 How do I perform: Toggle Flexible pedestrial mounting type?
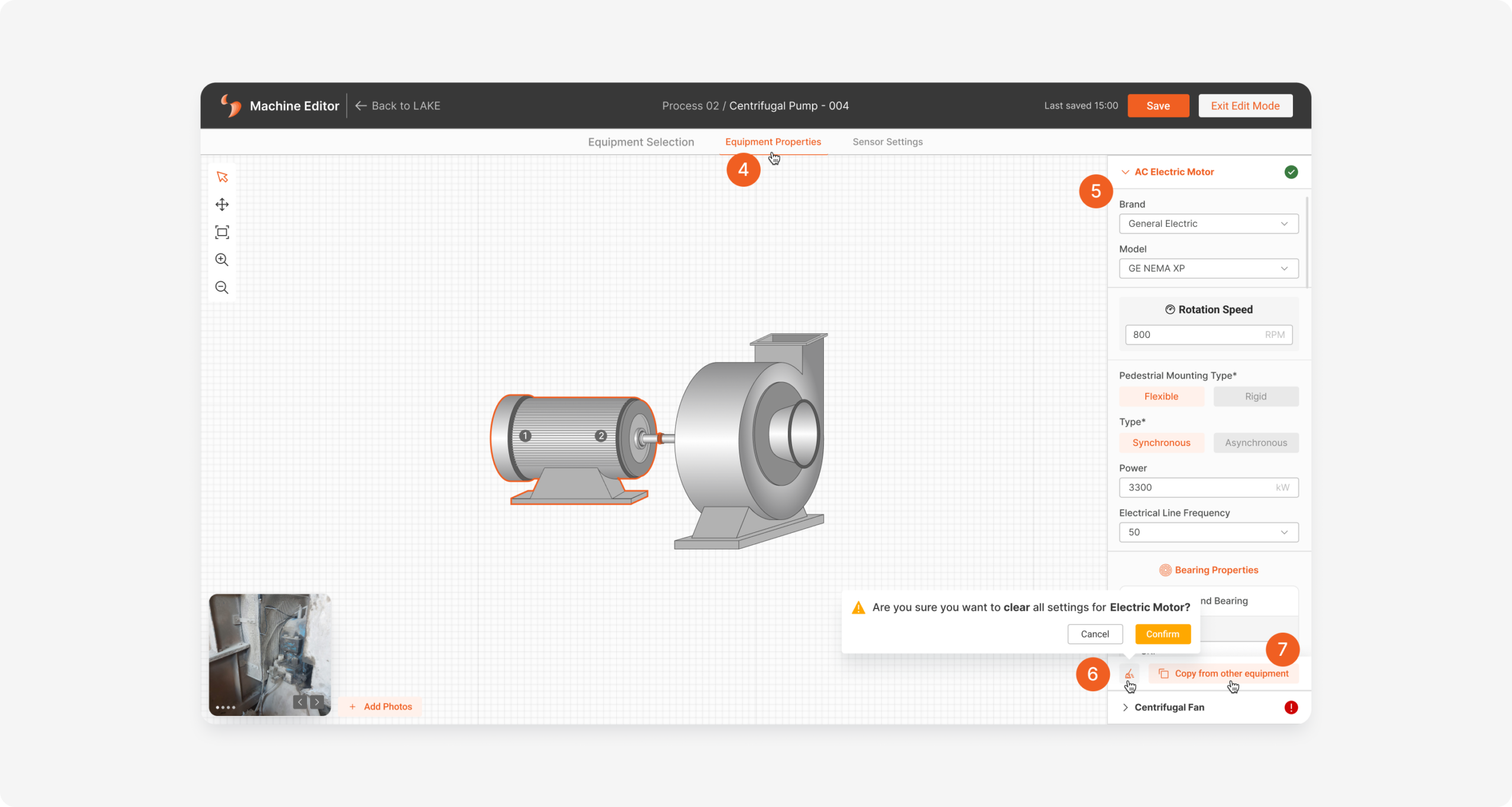(1161, 396)
